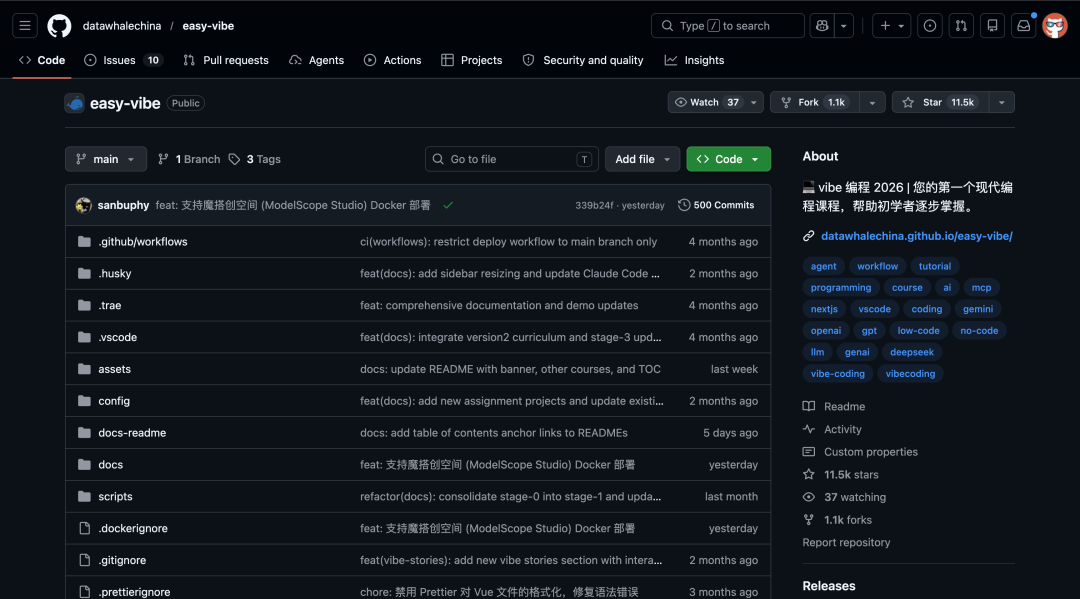View the 1 Branch link
Screen dimensions: 1080x599
(x=189, y=159)
